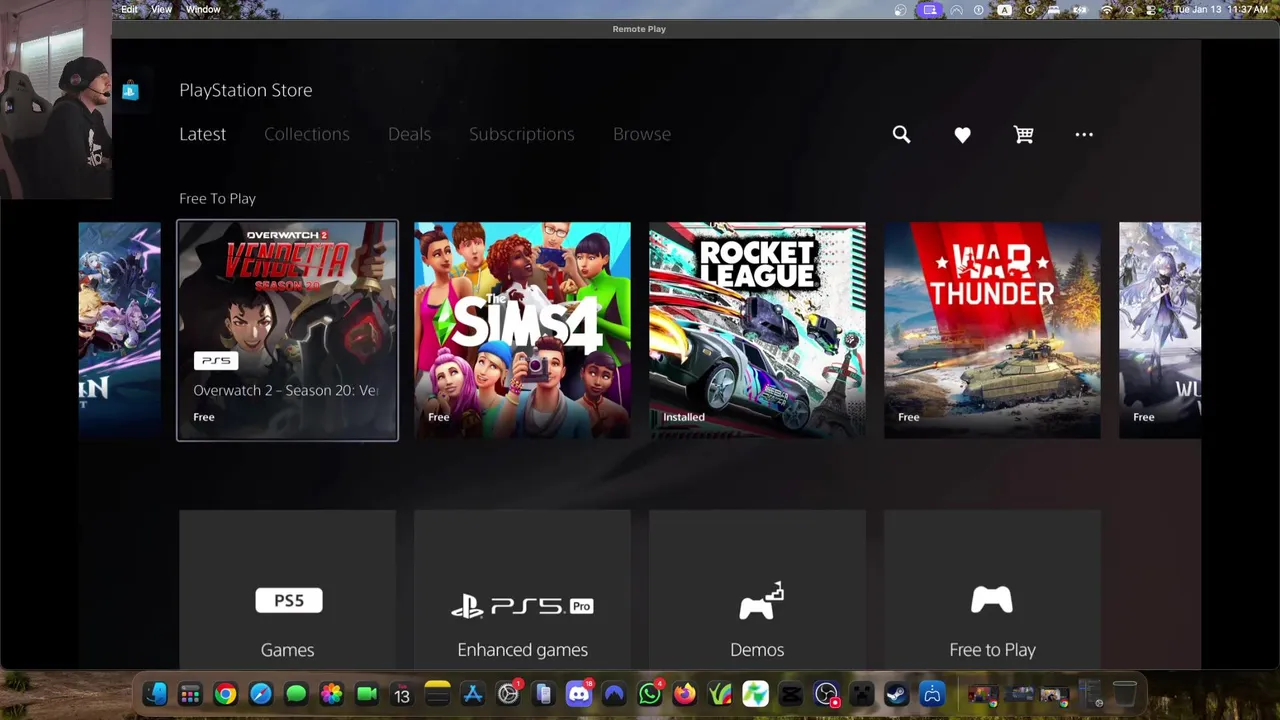Click the screen sharing icon in menu bar
The image size is (1280, 720).
(930, 10)
